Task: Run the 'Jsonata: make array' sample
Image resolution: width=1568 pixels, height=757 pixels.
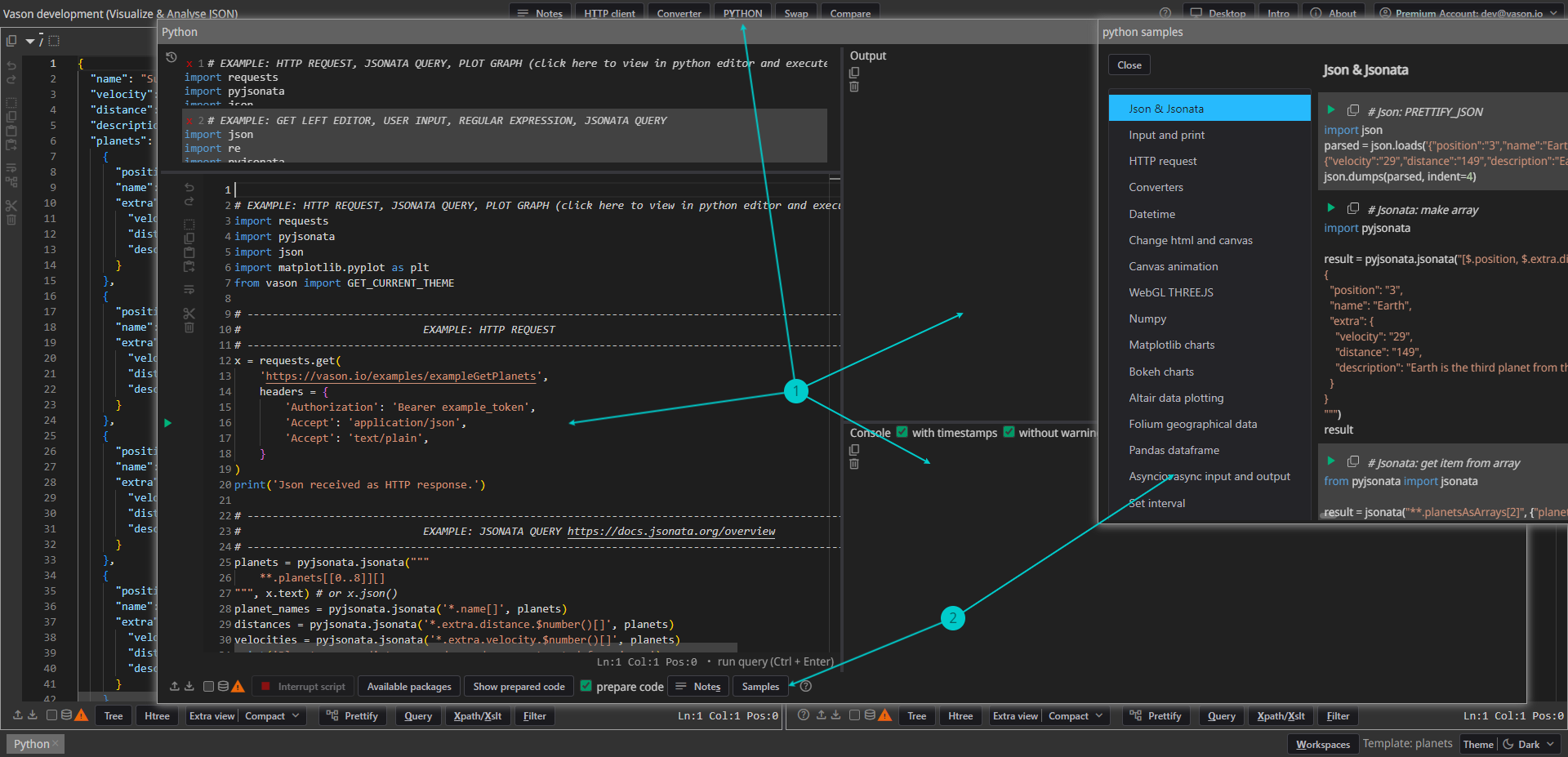Action: (x=1331, y=207)
